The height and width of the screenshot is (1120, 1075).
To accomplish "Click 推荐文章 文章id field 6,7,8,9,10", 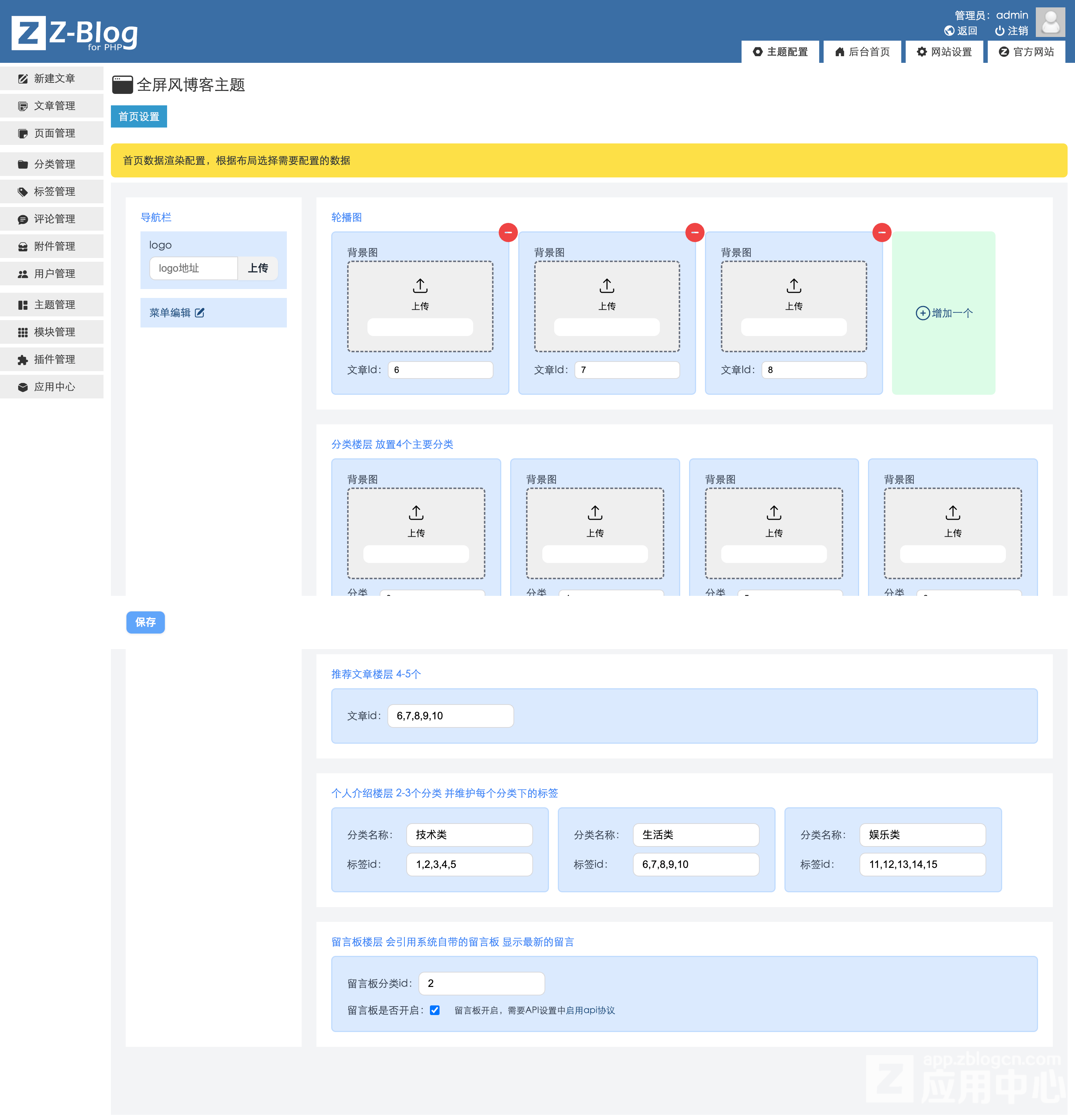I will 451,716.
